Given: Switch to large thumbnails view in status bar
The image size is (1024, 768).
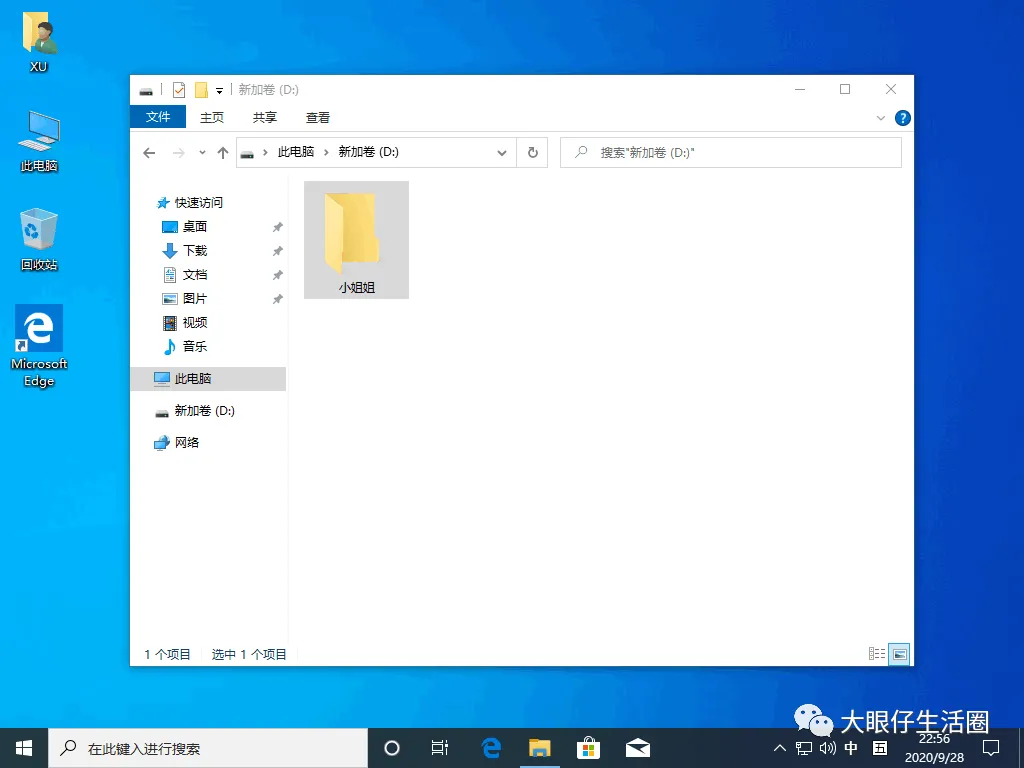Looking at the screenshot, I should tap(898, 652).
